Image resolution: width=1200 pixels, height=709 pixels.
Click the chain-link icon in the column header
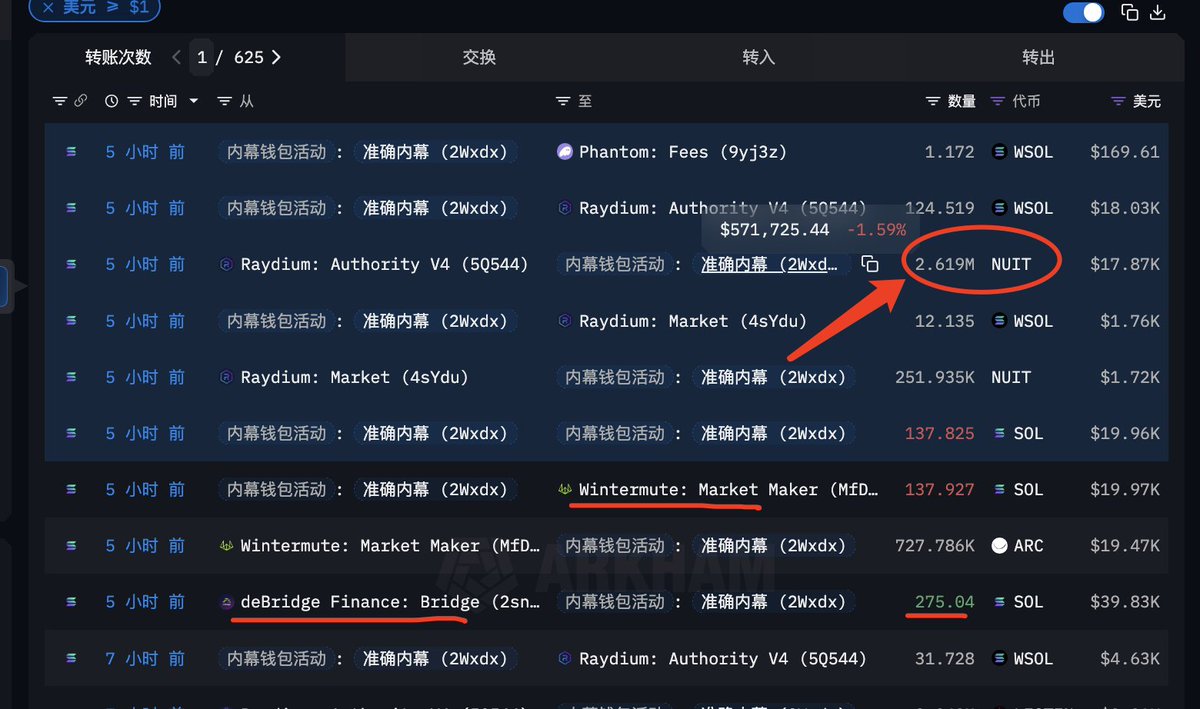(81, 101)
